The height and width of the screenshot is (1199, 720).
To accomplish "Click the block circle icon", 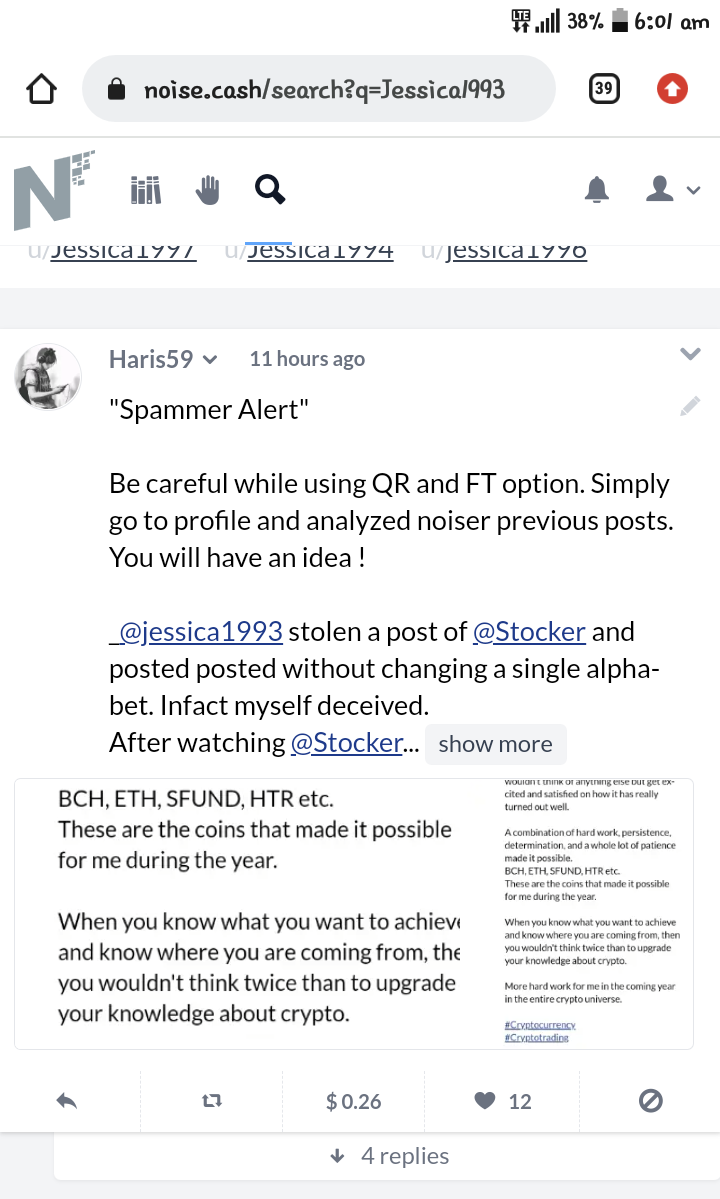I will tap(650, 1101).
